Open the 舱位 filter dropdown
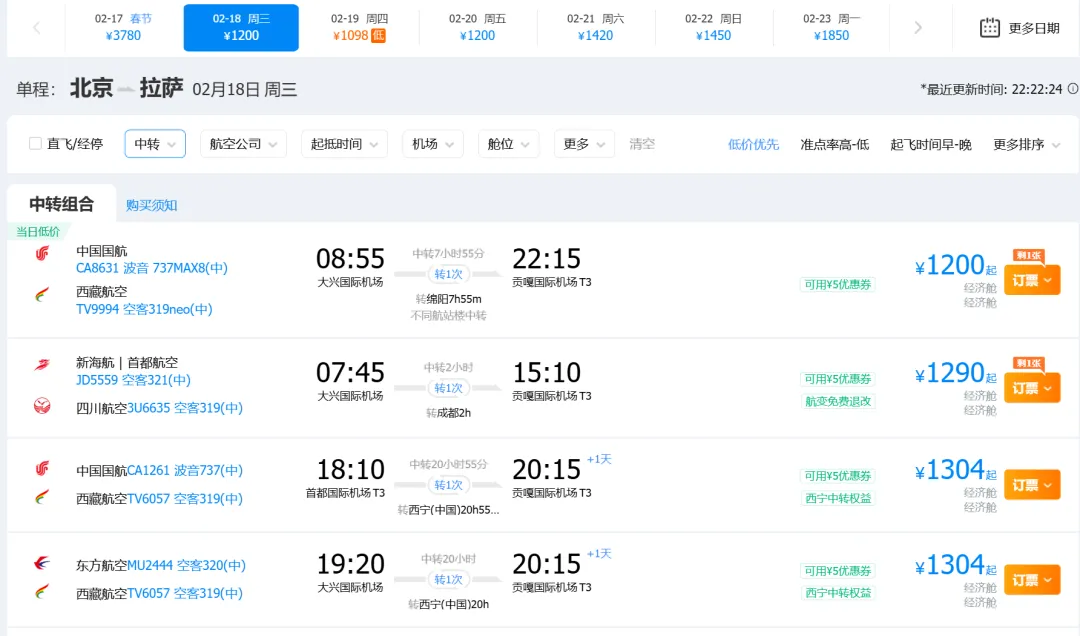Screen dimensions: 1080x636 (508, 143)
